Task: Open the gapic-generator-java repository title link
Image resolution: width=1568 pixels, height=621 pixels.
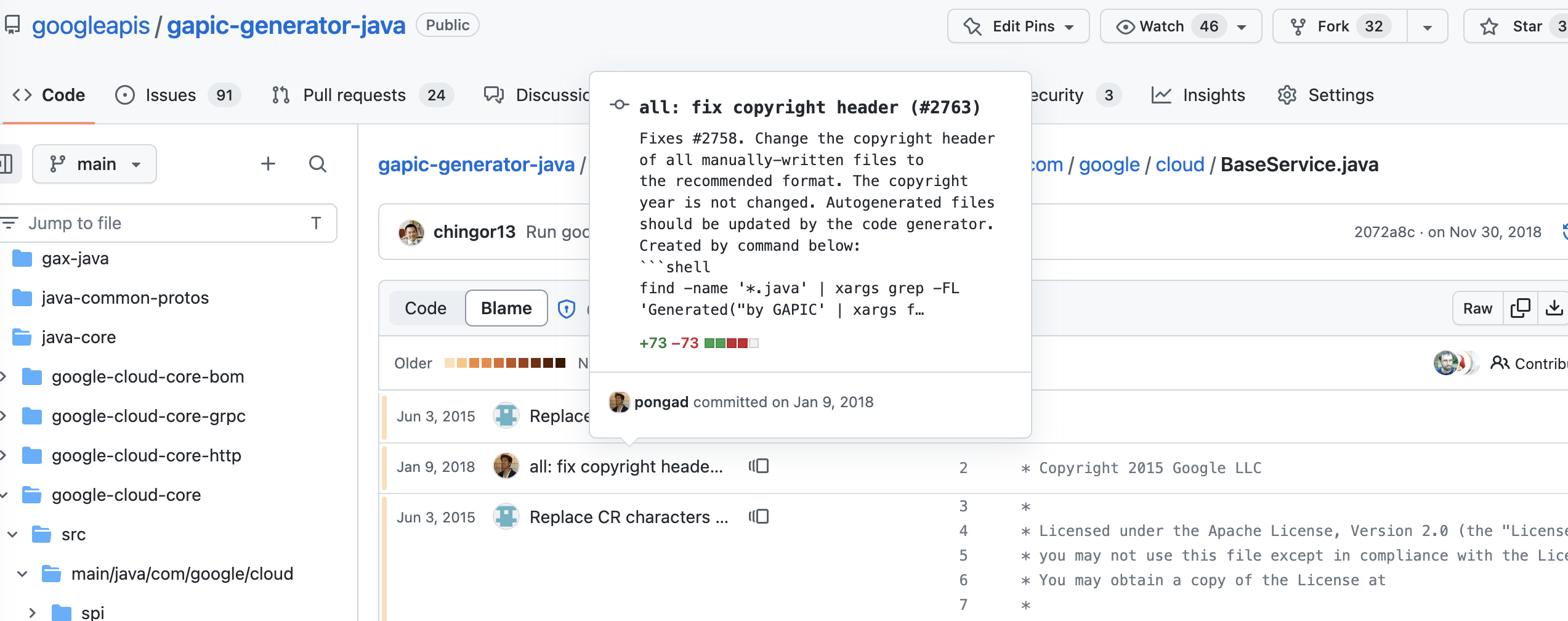Action: pos(286,26)
